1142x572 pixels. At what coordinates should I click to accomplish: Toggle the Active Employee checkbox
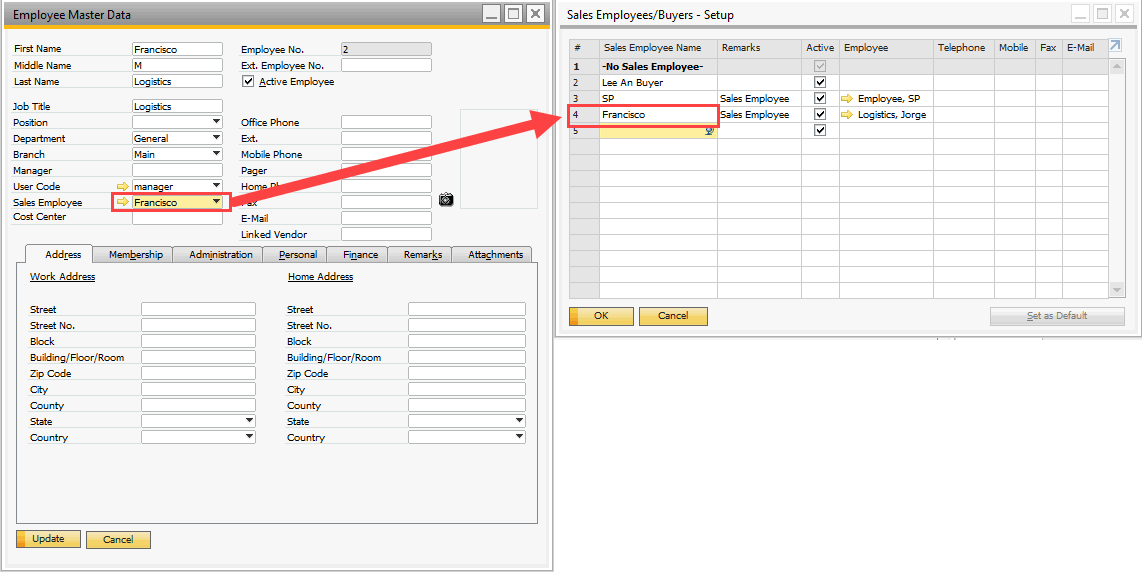(249, 82)
